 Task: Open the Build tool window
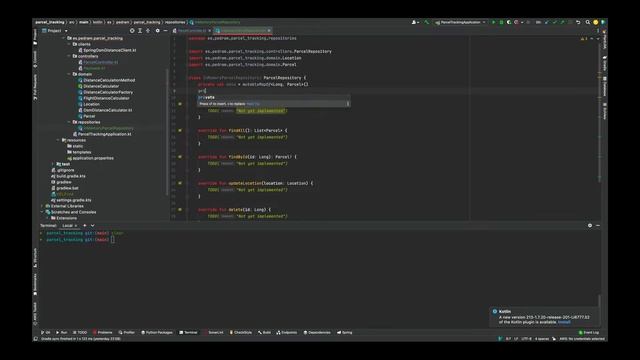(x=264, y=333)
